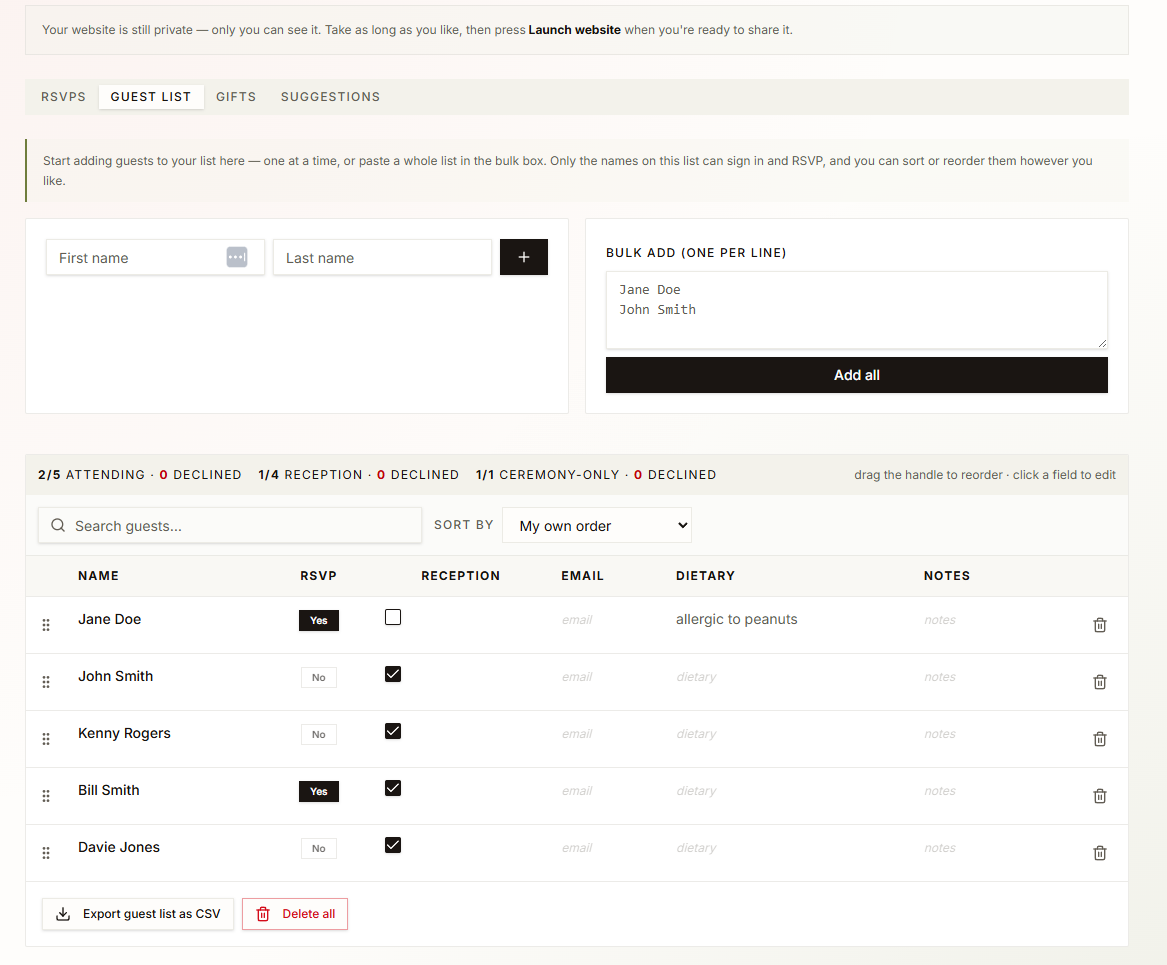Click Kenny Rogers row drag handle
Viewport: 1167px width, 965px height.
tap(46, 739)
